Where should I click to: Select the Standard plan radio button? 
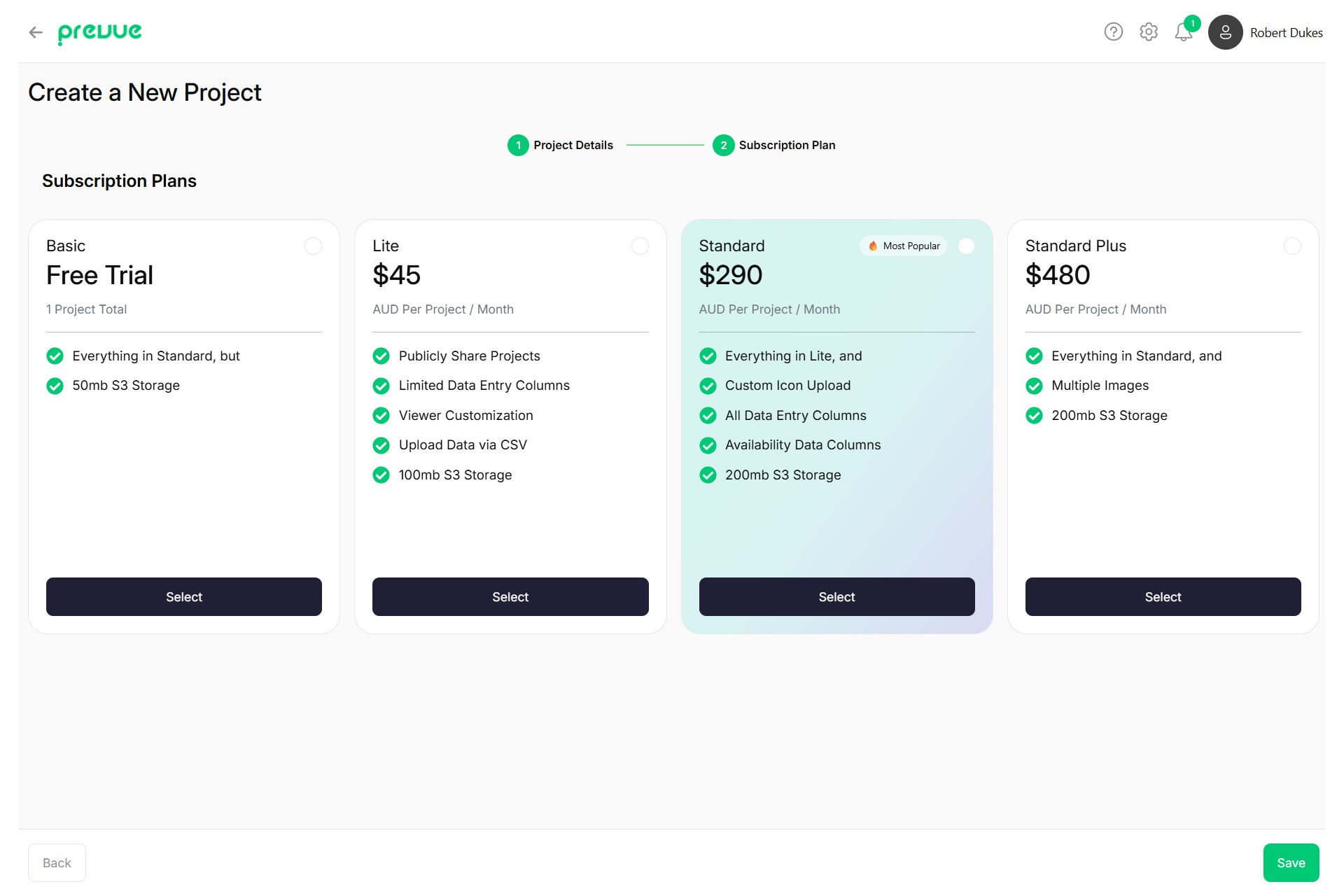[x=966, y=246]
